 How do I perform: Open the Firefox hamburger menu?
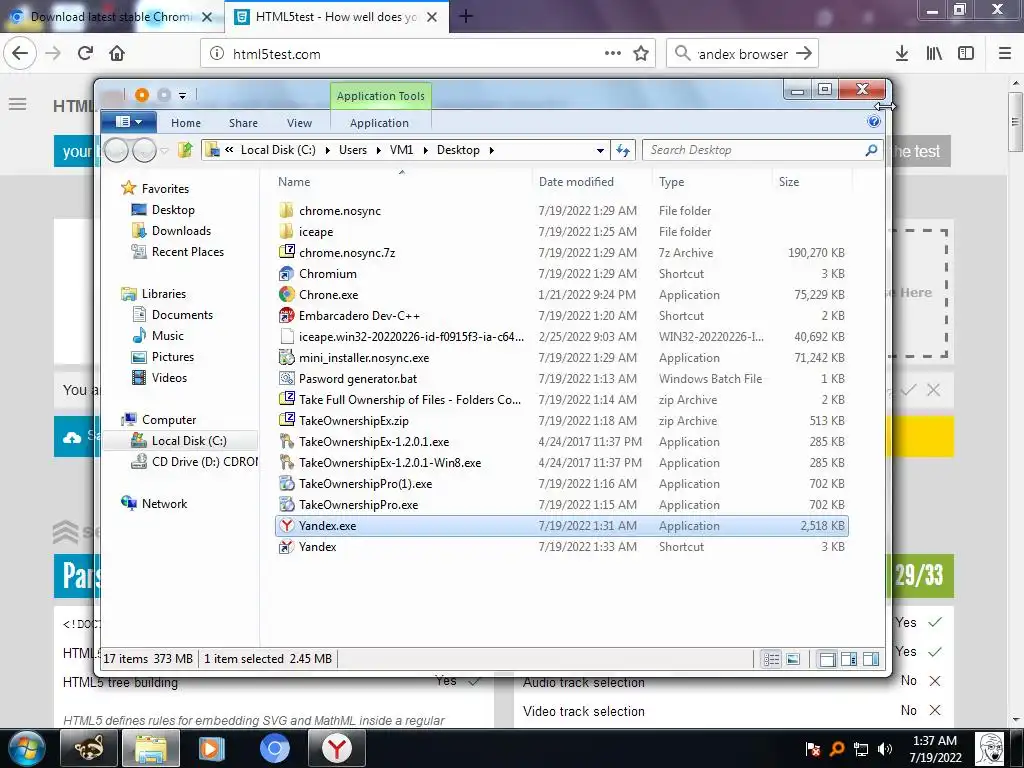(1005, 54)
